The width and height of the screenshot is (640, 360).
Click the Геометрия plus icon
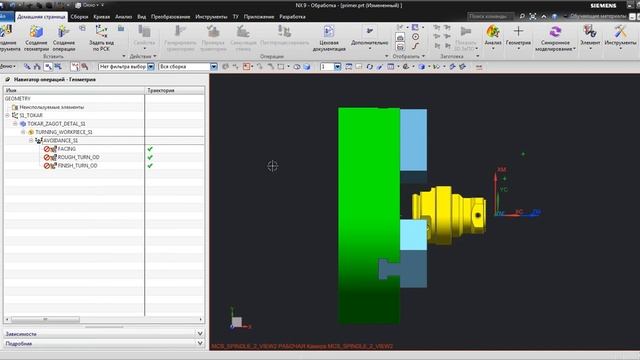pos(518,31)
